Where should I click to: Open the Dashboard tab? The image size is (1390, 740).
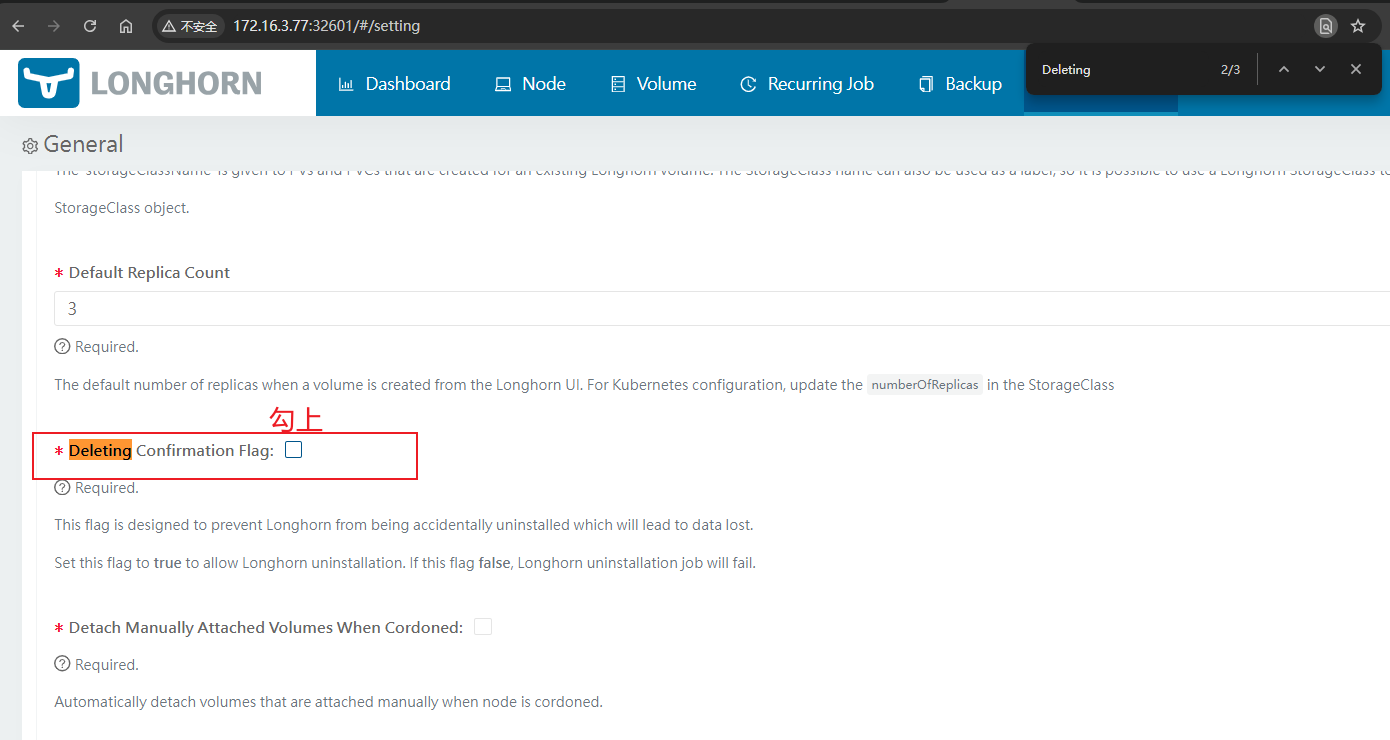tap(395, 84)
